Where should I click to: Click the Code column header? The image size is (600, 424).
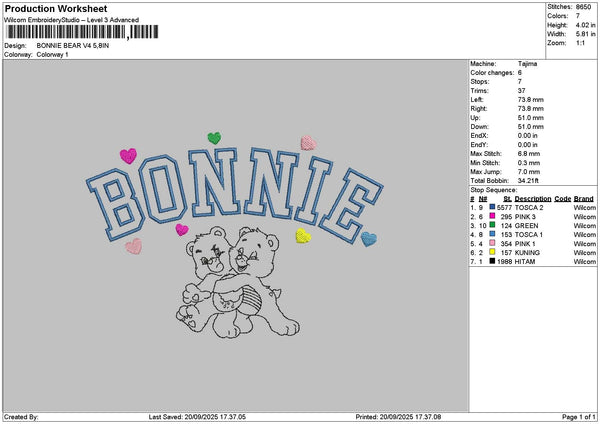tap(562, 198)
